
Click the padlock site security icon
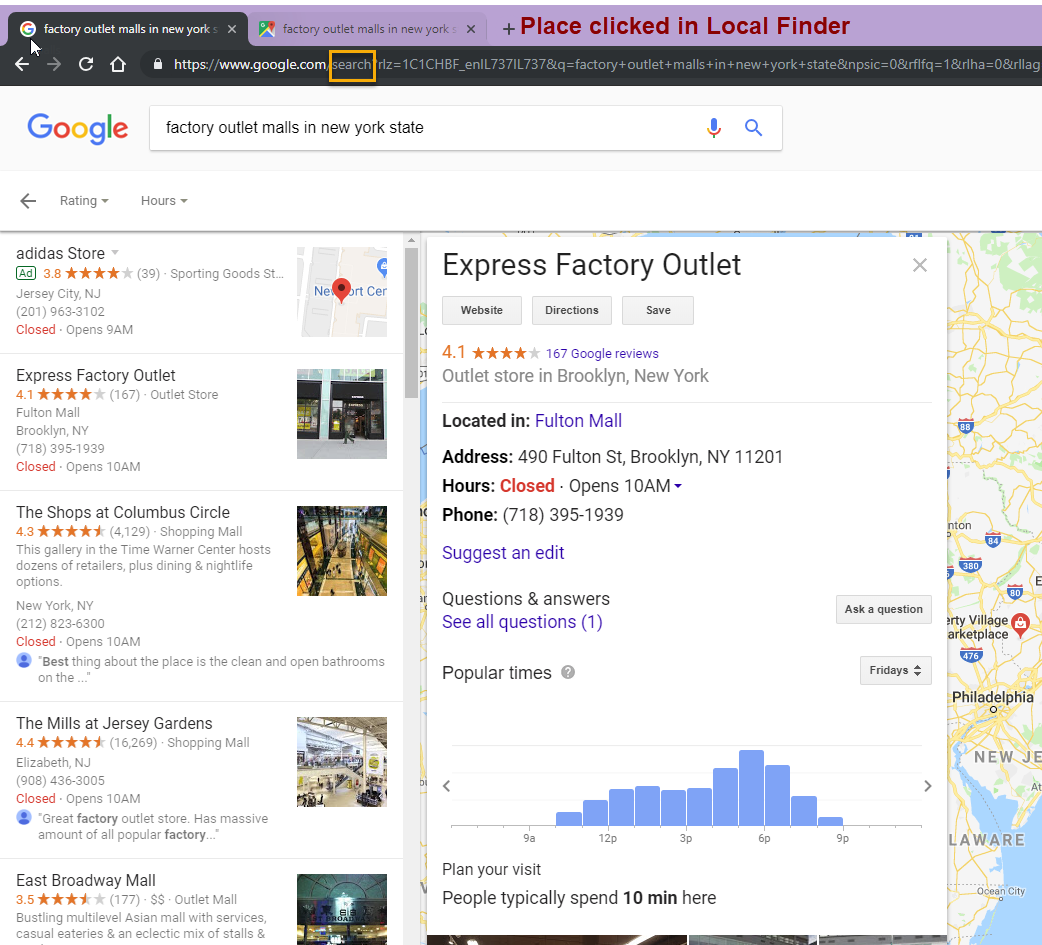(x=157, y=64)
